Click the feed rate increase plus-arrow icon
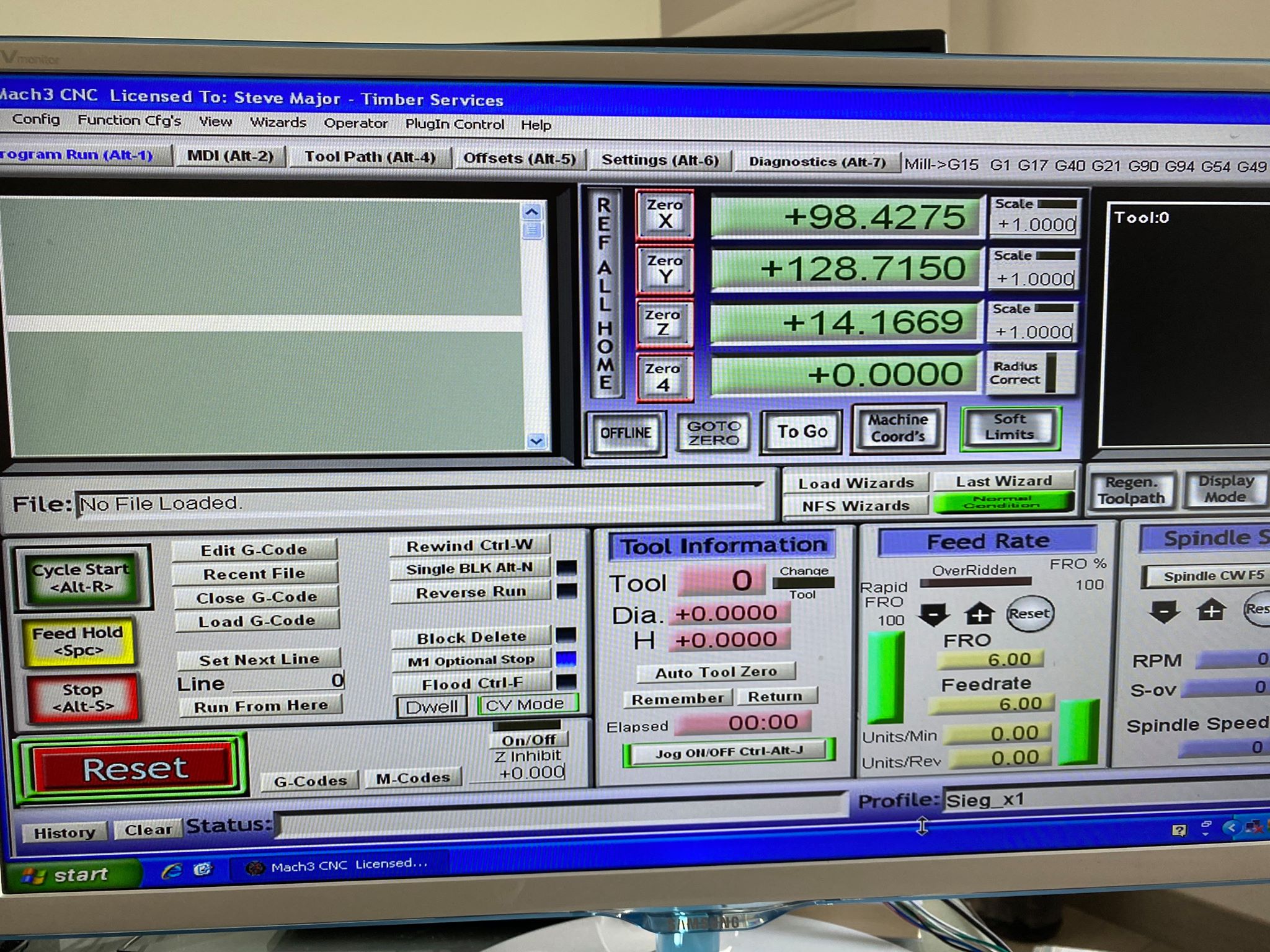Viewport: 1270px width, 952px height. (979, 614)
